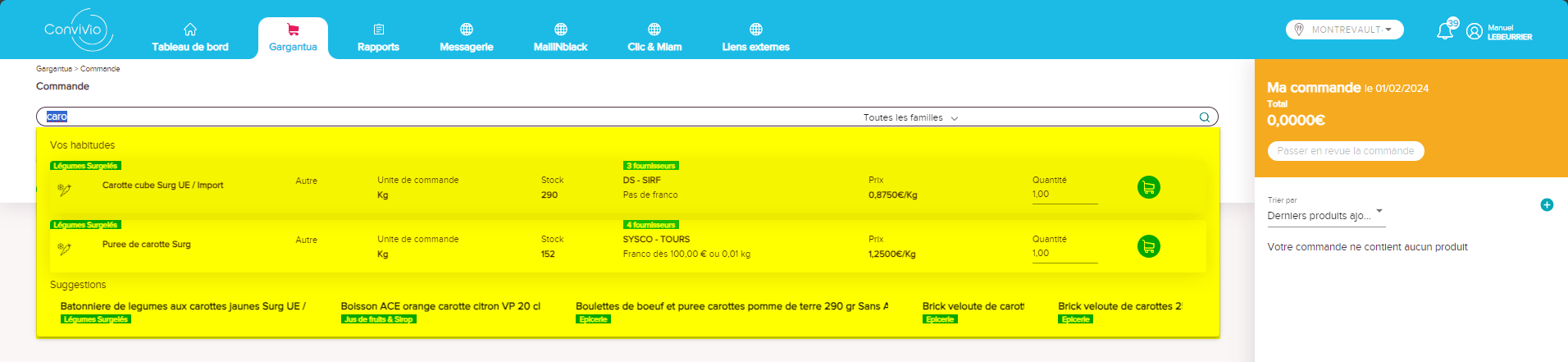Click the Convivio logo
The image size is (1568, 362).
click(x=78, y=30)
